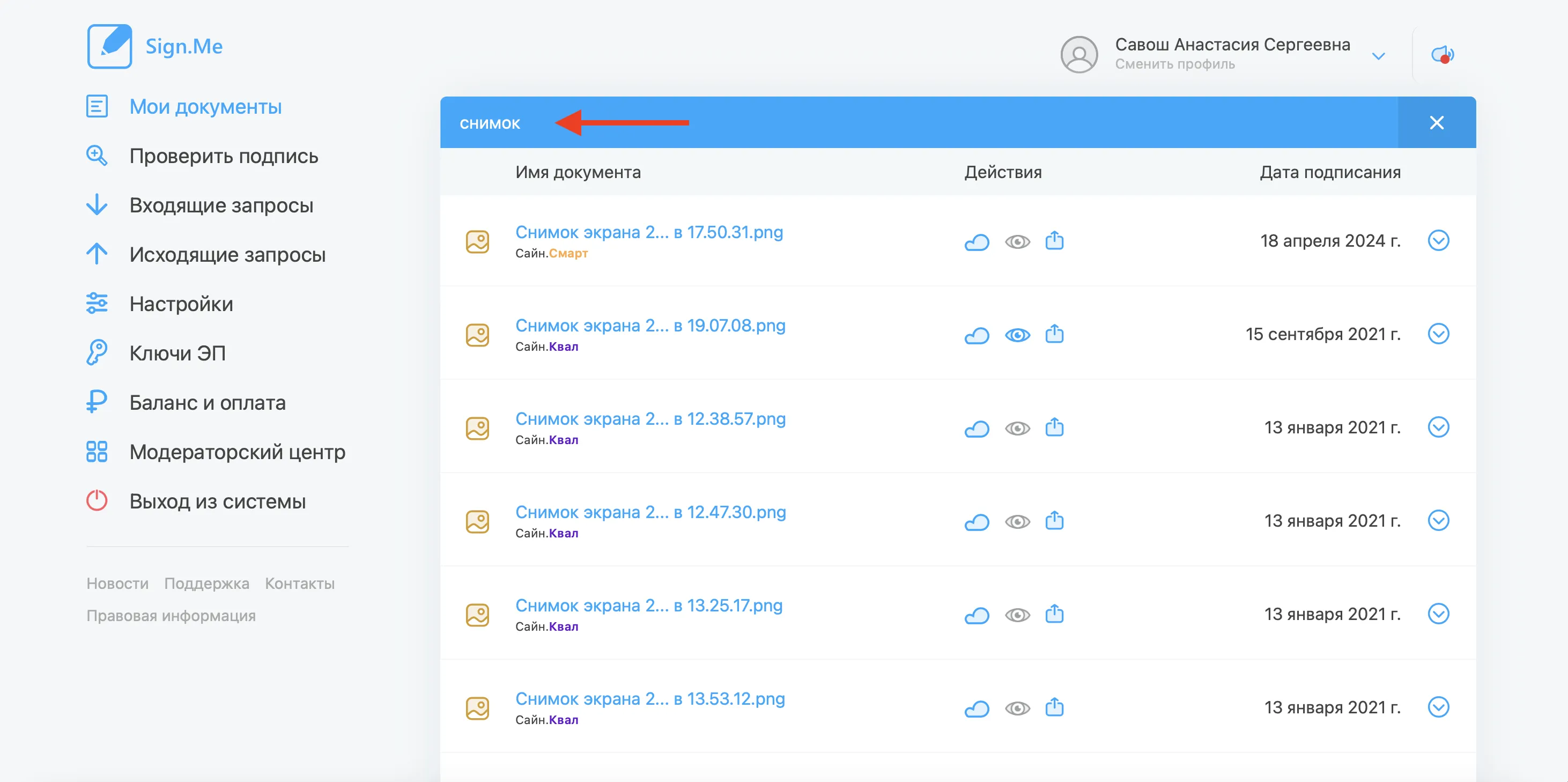The image size is (1568, 782).
Task: Expand row dated 15 сентября 2021 г.
Action: pos(1438,334)
